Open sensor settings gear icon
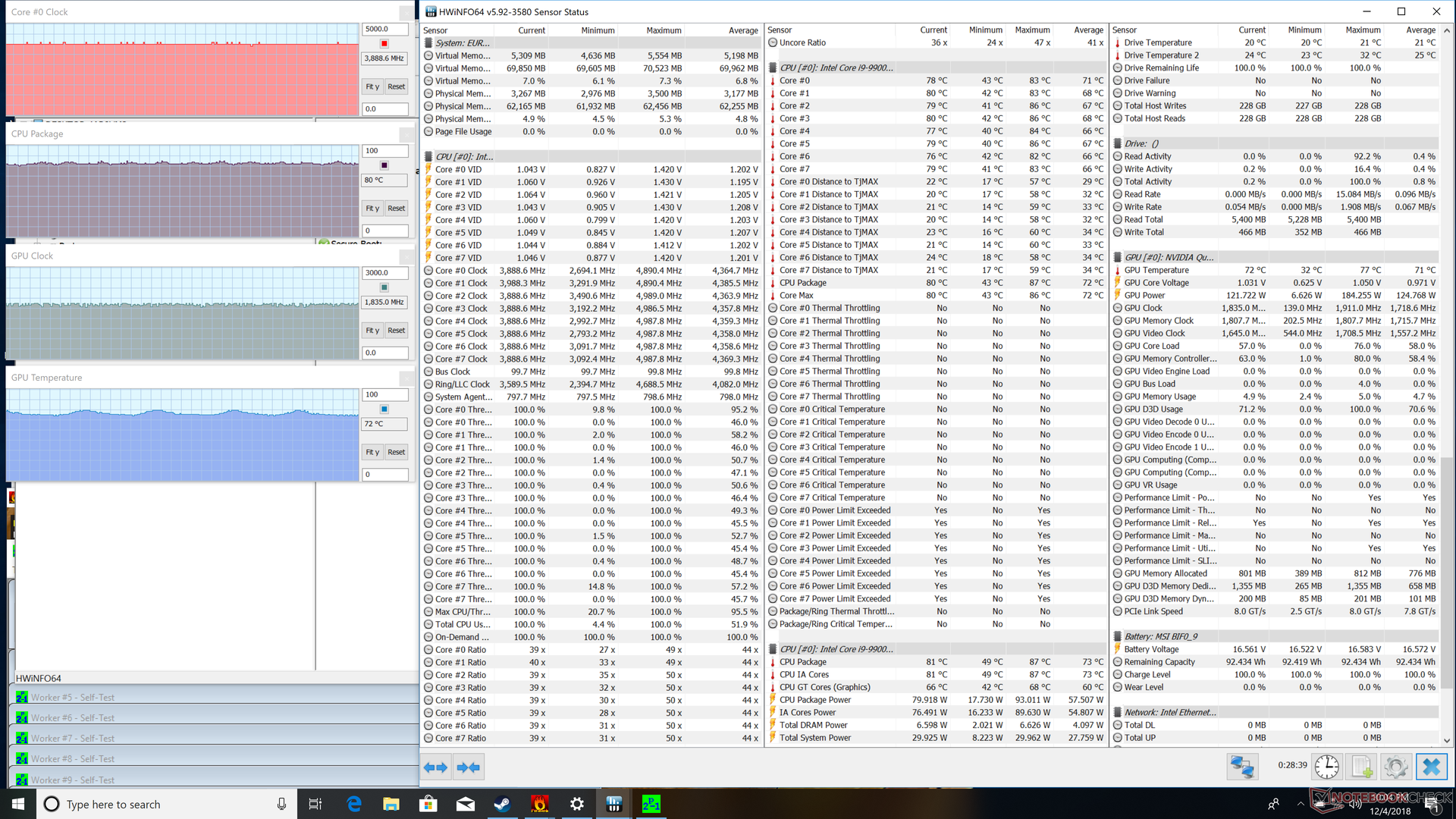Viewport: 1456px width, 819px height. click(x=1395, y=767)
